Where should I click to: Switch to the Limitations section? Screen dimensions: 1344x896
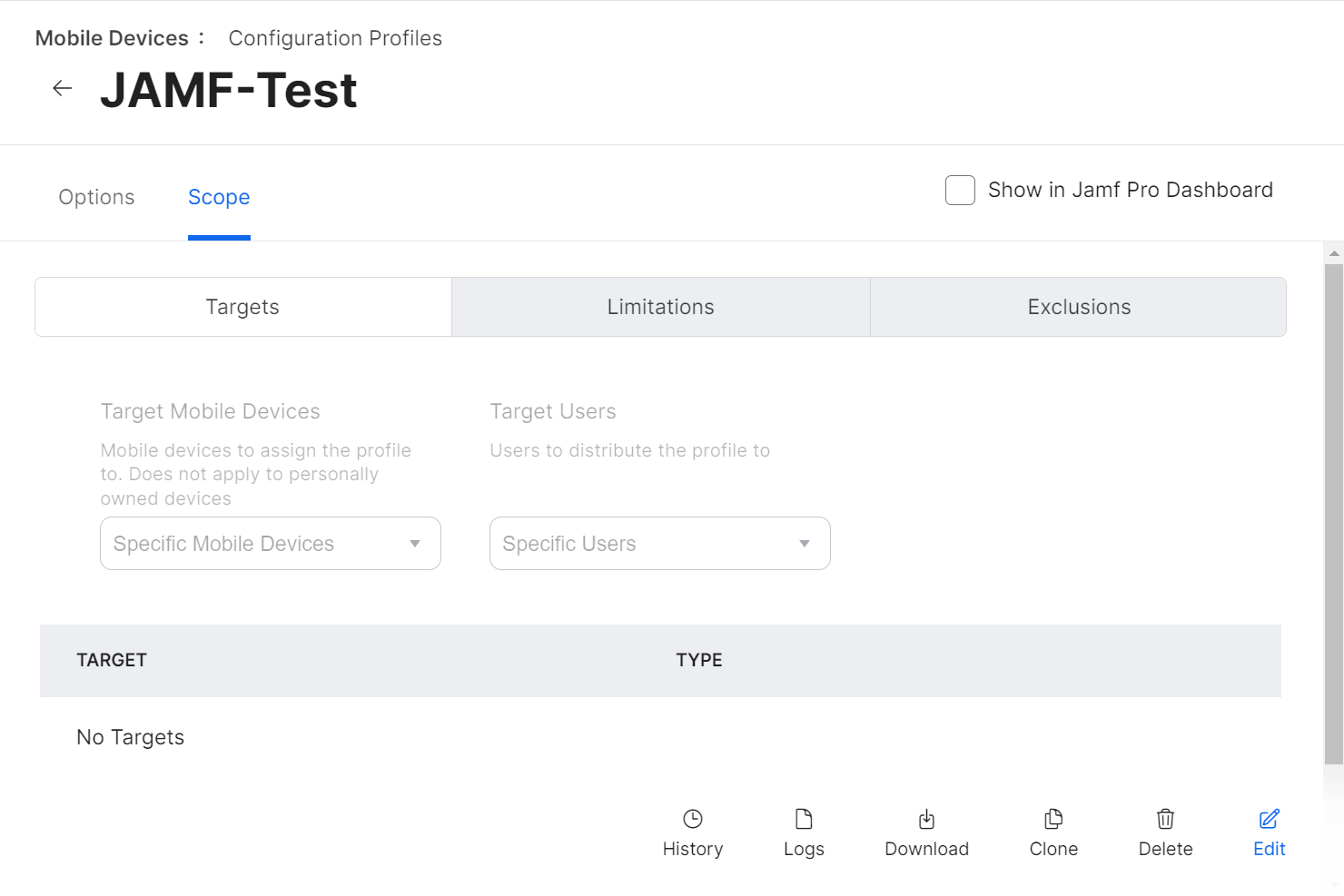coord(660,307)
